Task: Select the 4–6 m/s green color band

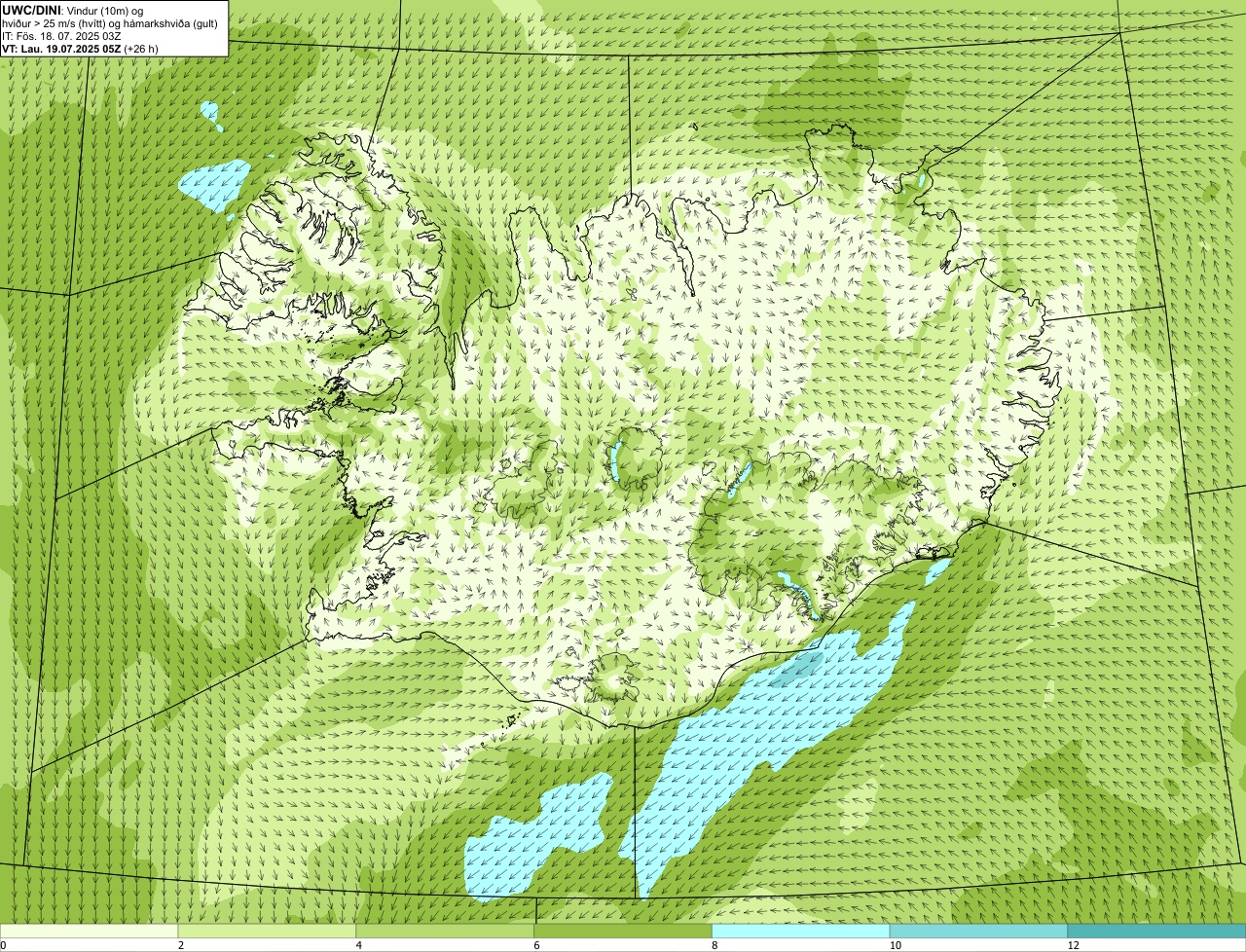Action: (x=445, y=932)
